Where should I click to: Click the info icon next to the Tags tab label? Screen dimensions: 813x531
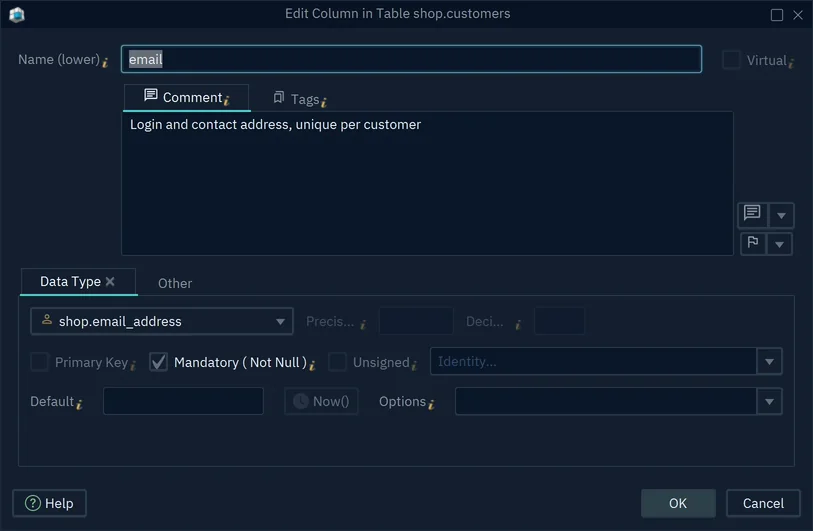[324, 102]
